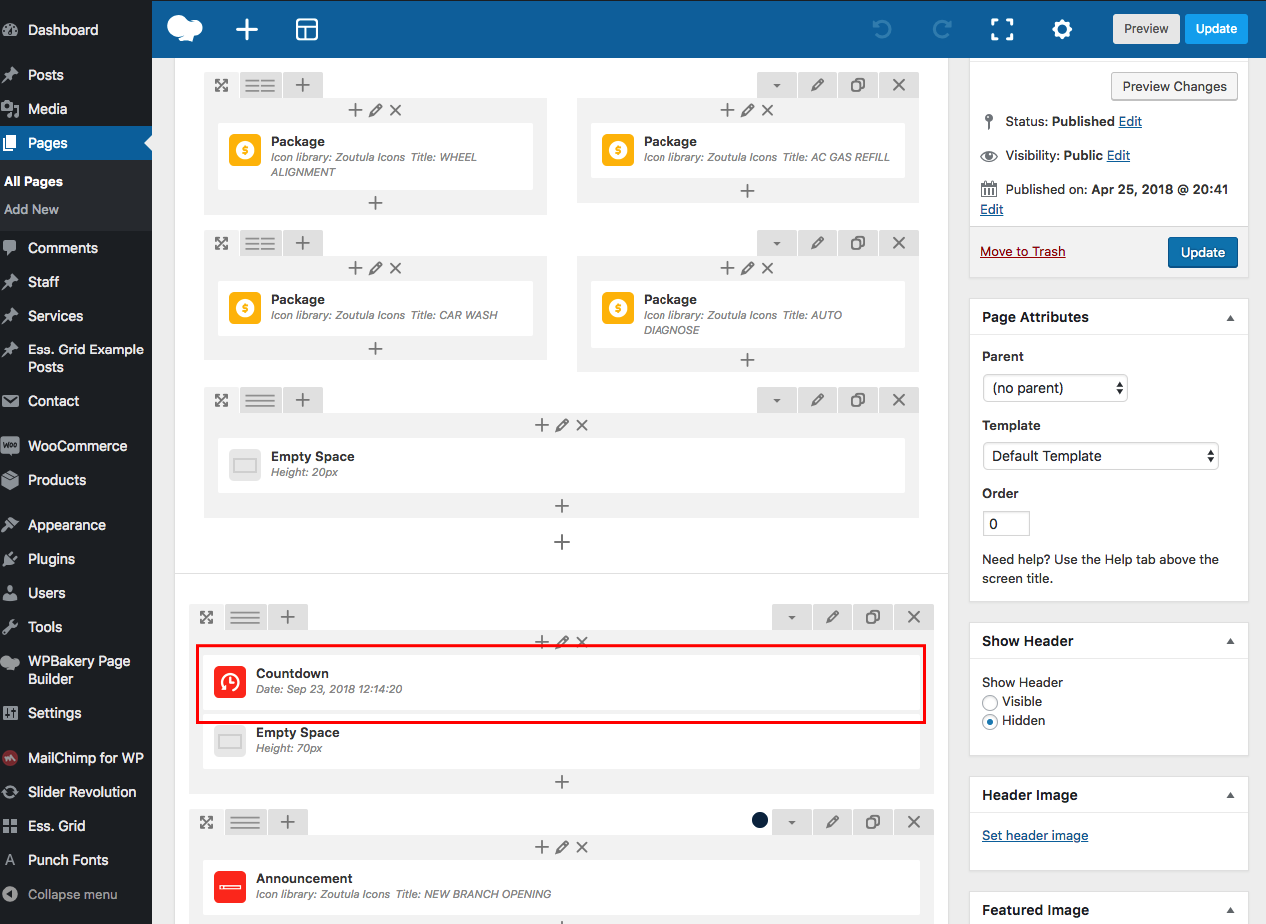Collapse the Show Header panel

1230,641
